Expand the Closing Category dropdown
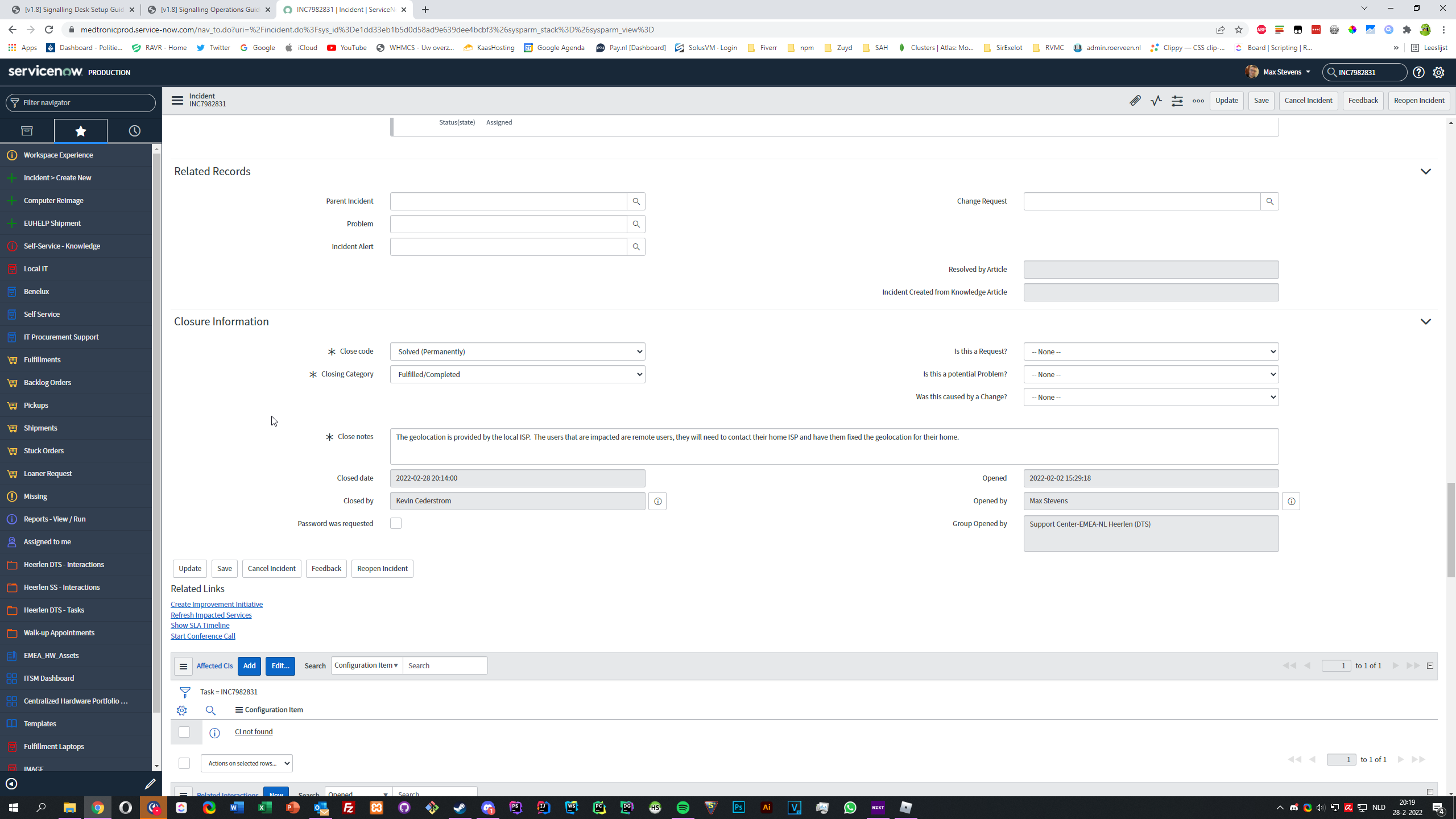The width and height of the screenshot is (1456, 819). click(x=517, y=374)
